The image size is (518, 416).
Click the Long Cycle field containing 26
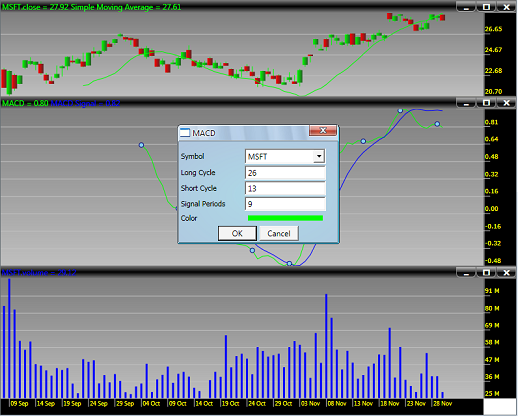click(x=285, y=173)
